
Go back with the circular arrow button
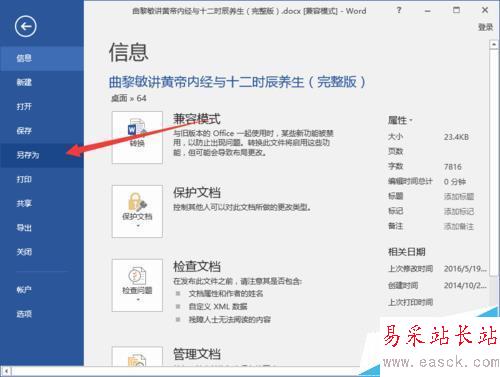click(25, 26)
